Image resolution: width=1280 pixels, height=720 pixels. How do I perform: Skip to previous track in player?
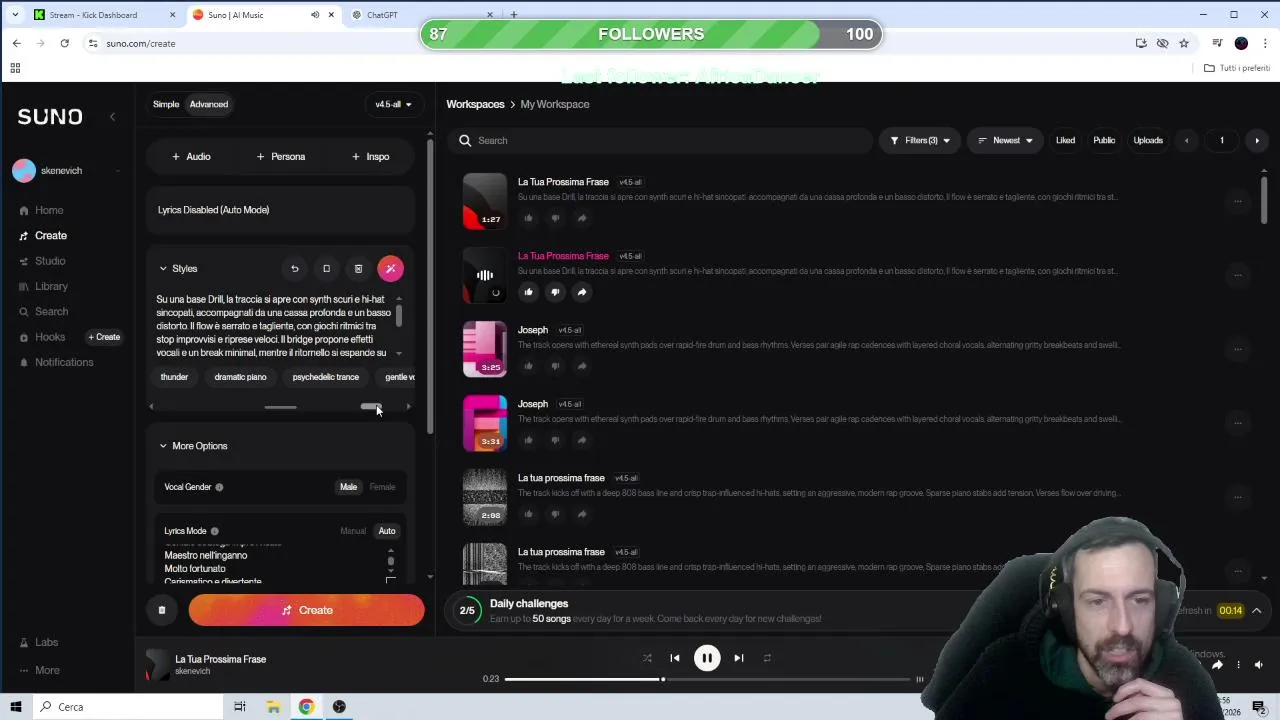pos(675,658)
